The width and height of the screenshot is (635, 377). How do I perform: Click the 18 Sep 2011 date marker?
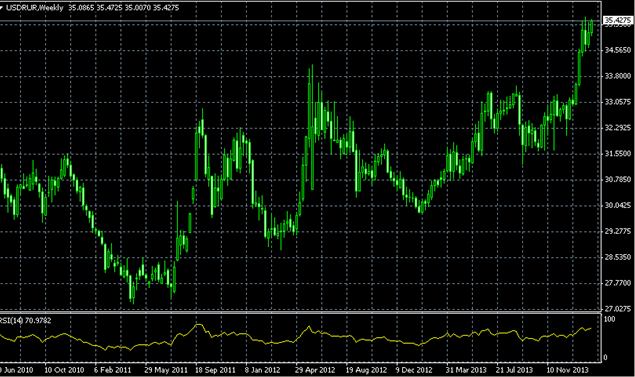click(x=215, y=370)
